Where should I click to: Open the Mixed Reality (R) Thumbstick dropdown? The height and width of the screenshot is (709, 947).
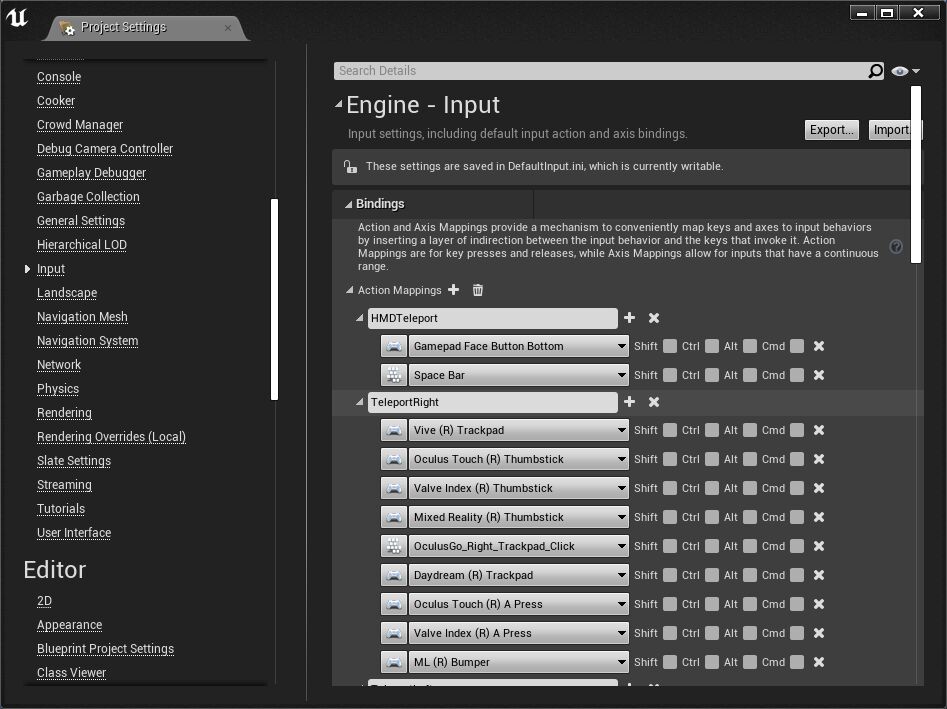pos(518,517)
